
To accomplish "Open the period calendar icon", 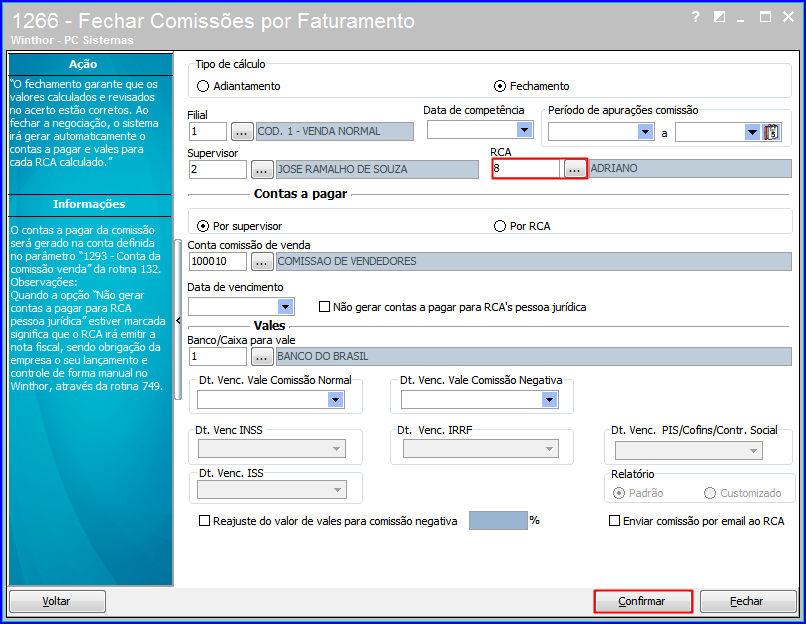I will tap(772, 132).
